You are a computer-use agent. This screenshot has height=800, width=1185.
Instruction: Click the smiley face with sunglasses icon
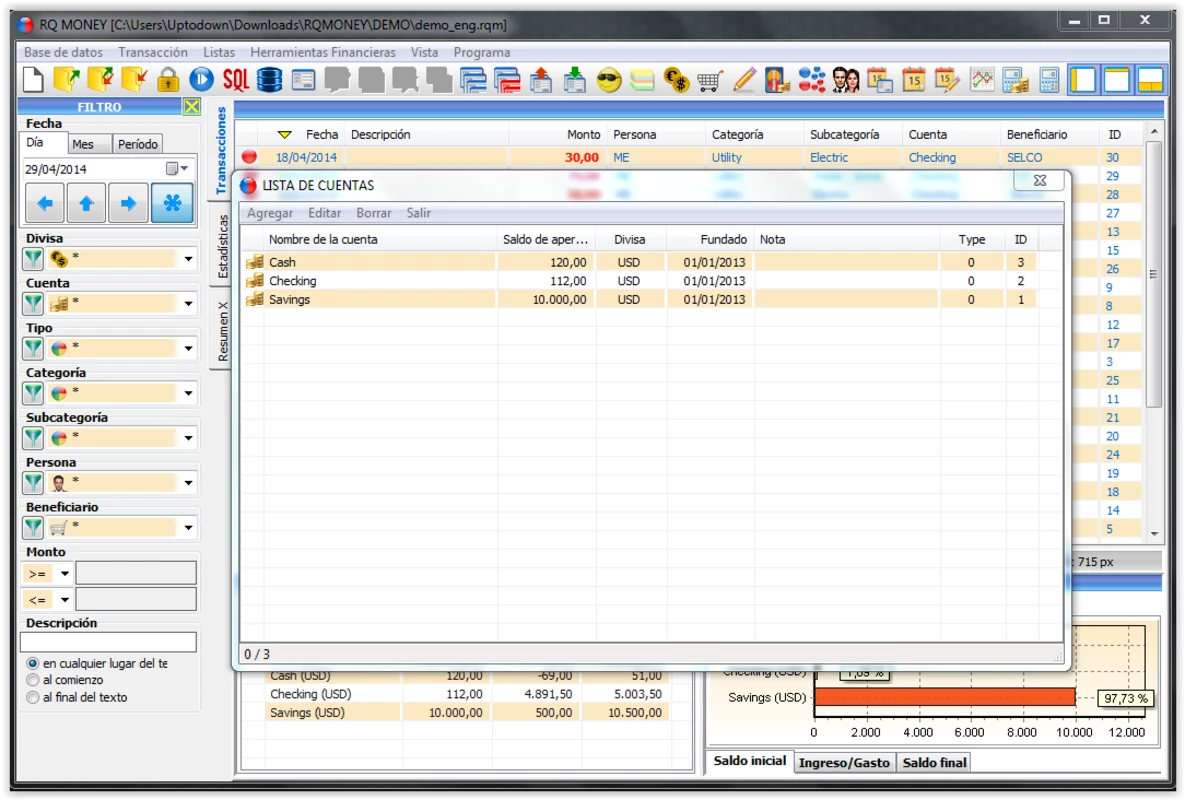tap(608, 79)
